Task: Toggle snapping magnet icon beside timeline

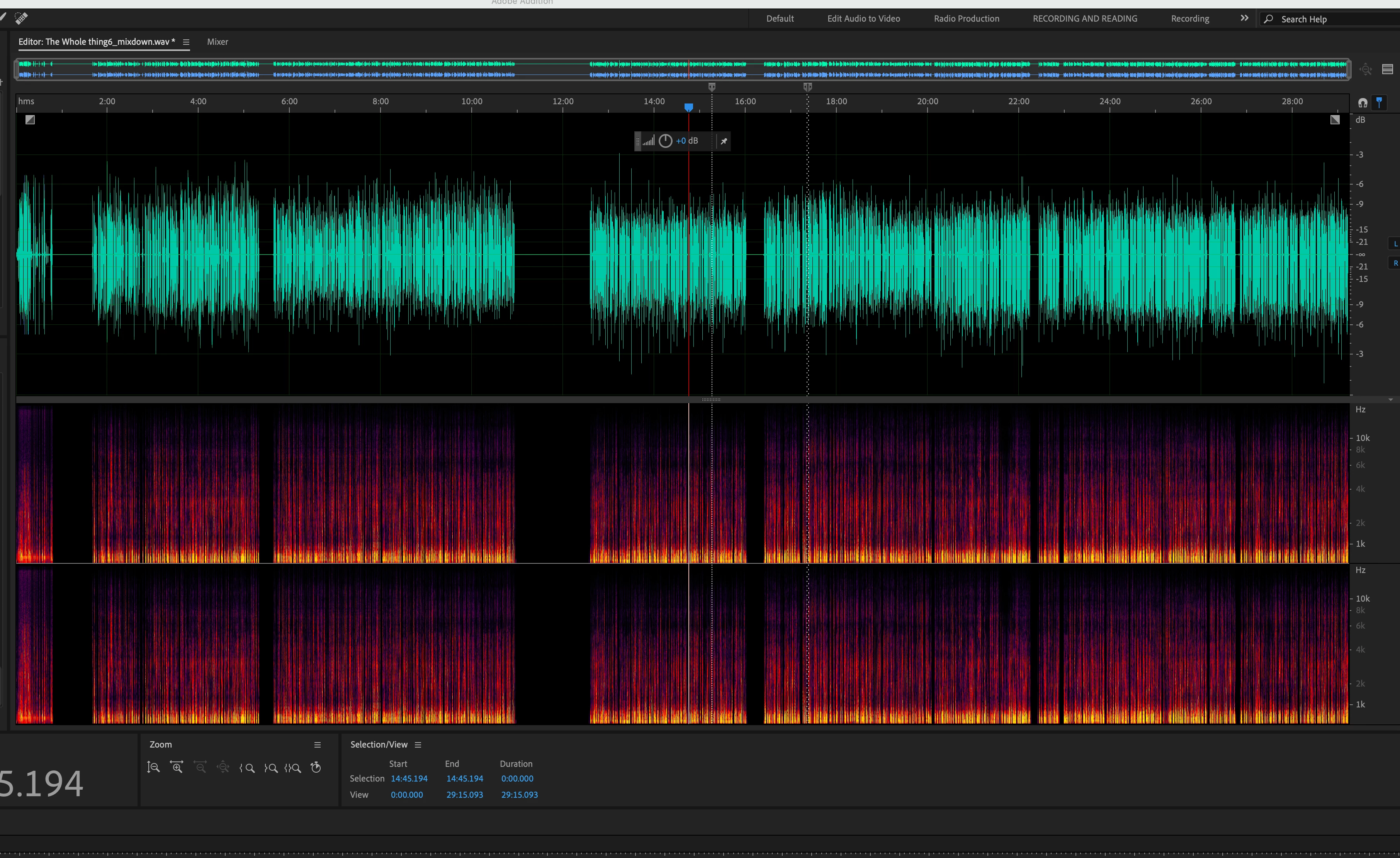Action: (x=1363, y=103)
